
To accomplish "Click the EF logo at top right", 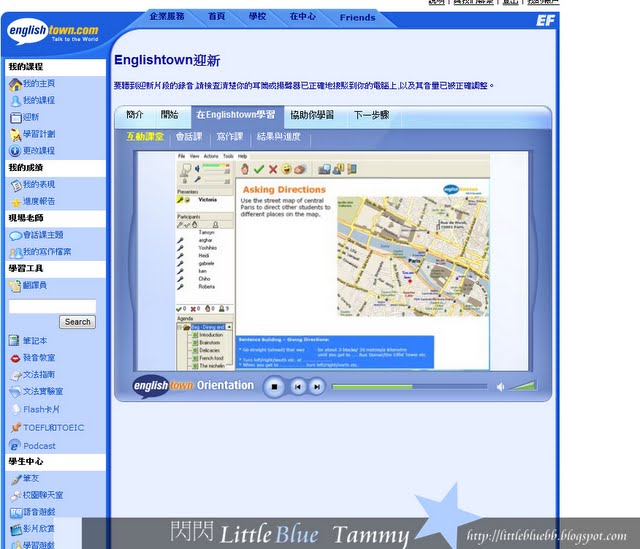I will click(x=546, y=20).
